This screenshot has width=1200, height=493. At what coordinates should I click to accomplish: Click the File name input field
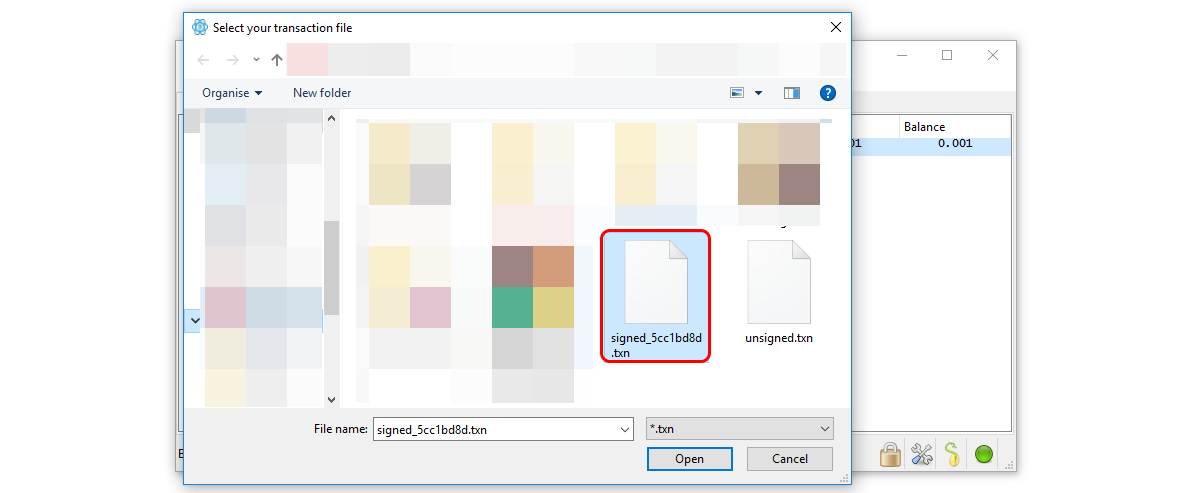coord(495,430)
